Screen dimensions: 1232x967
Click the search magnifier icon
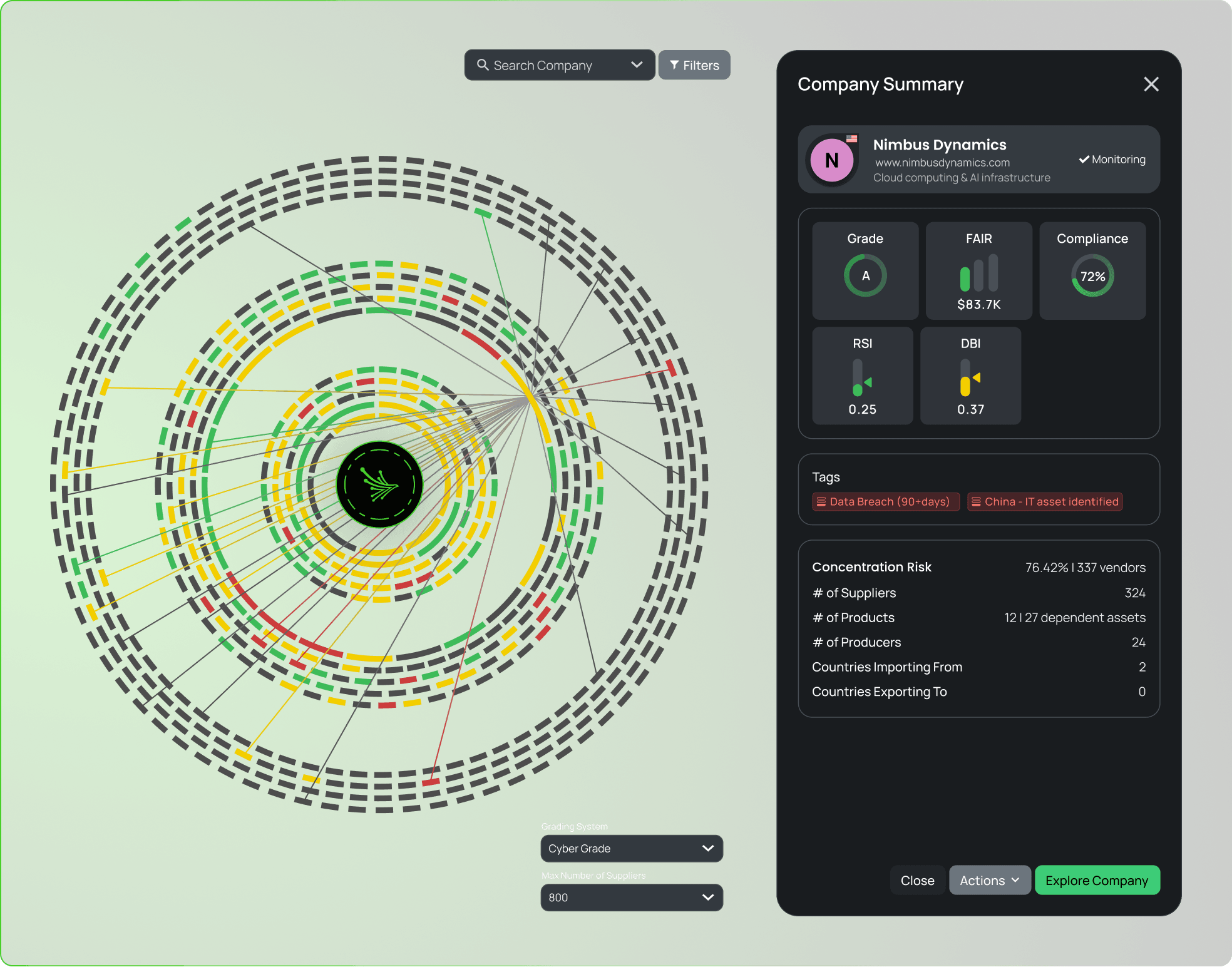482,65
